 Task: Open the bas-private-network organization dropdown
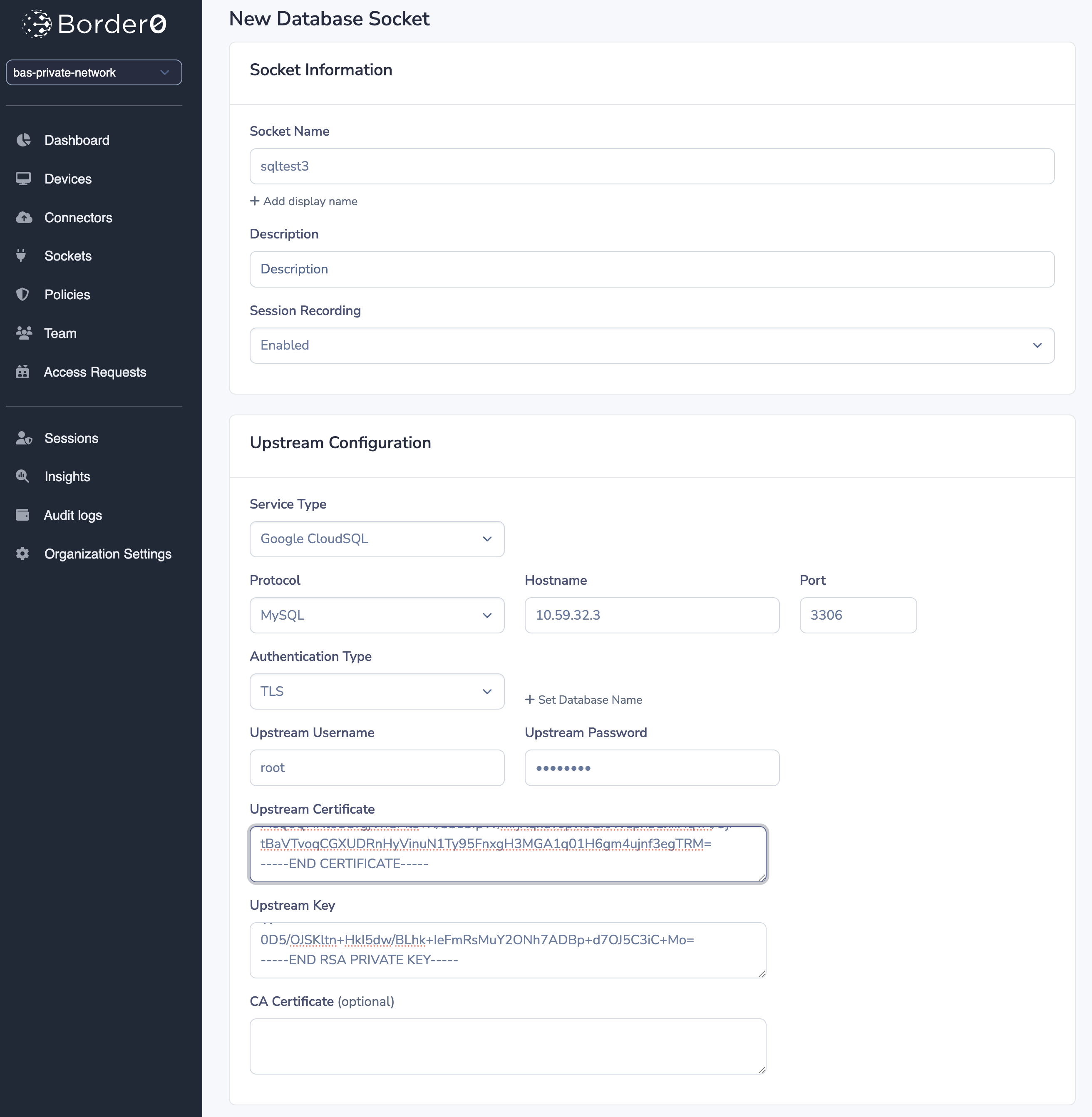[94, 73]
